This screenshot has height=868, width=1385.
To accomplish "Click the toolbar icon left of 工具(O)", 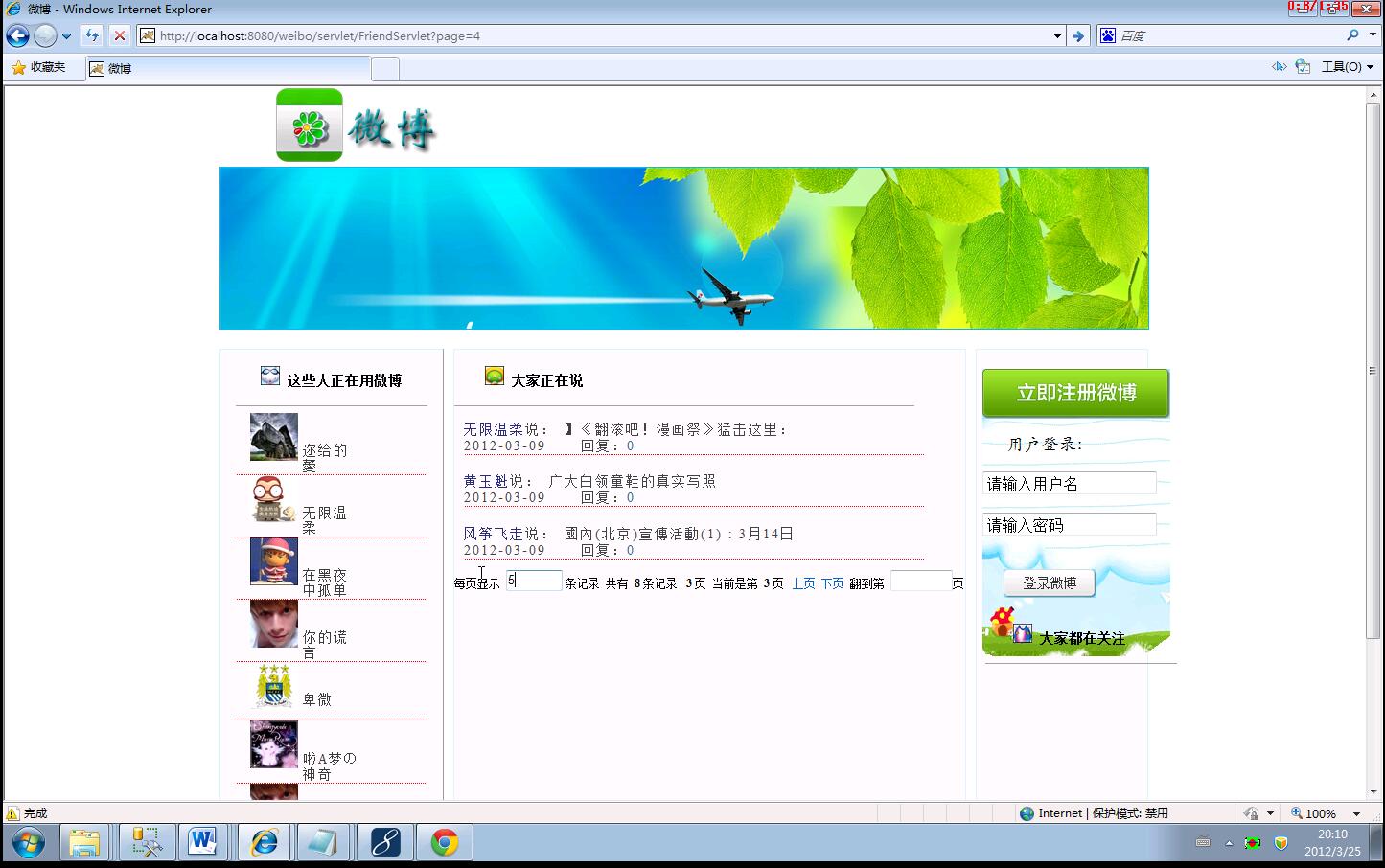I will pyautogui.click(x=1303, y=67).
